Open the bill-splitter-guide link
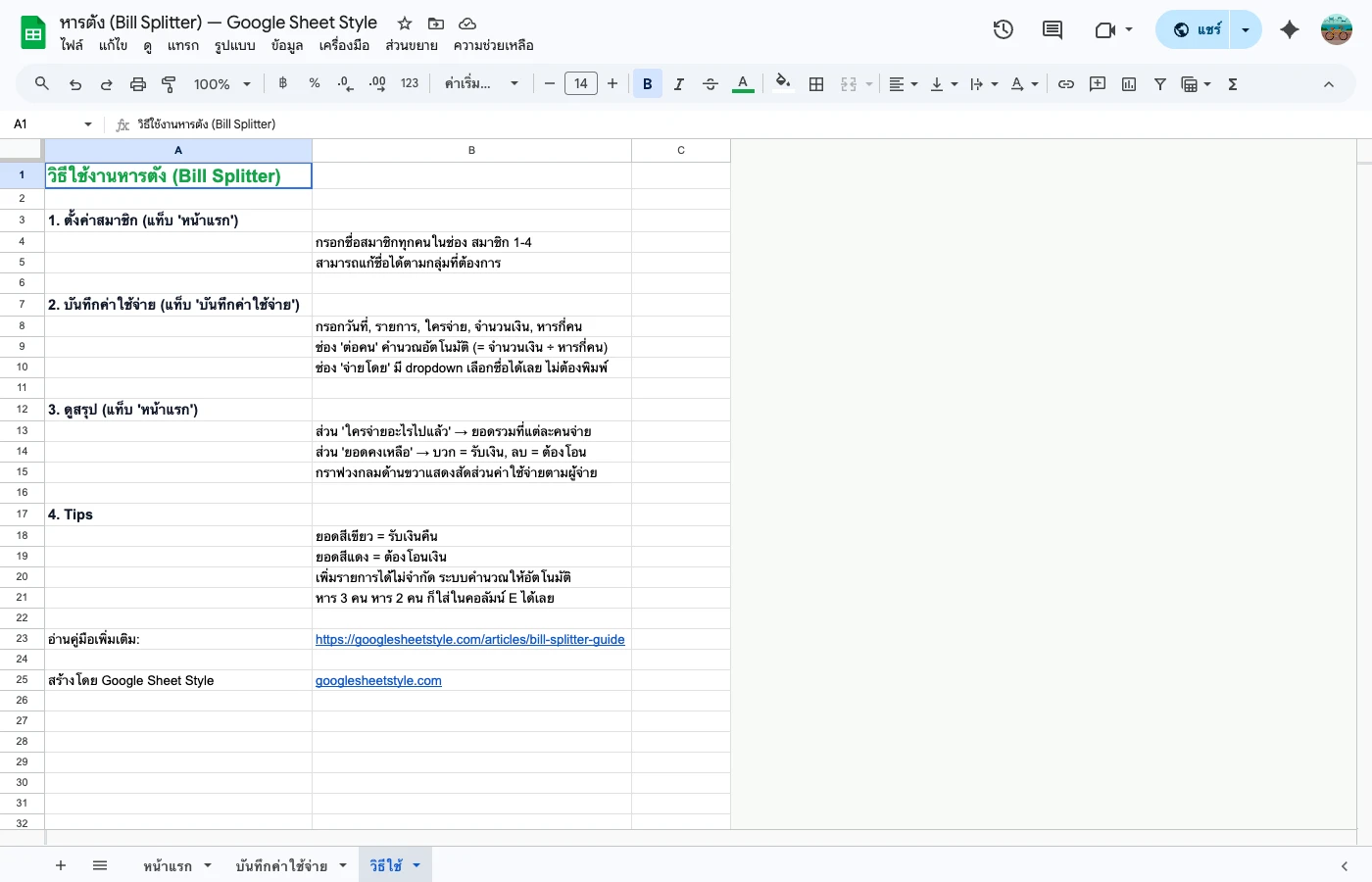The image size is (1372, 882). 470,639
